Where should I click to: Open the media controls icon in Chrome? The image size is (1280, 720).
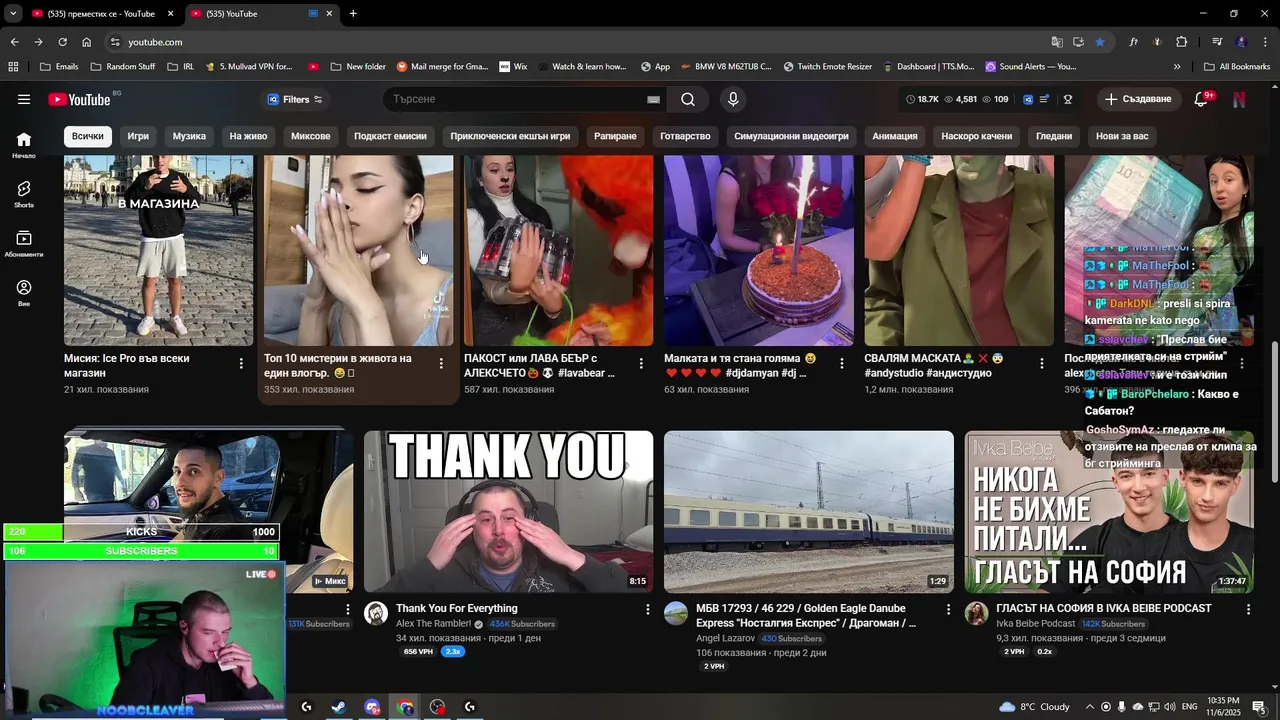click(1217, 42)
